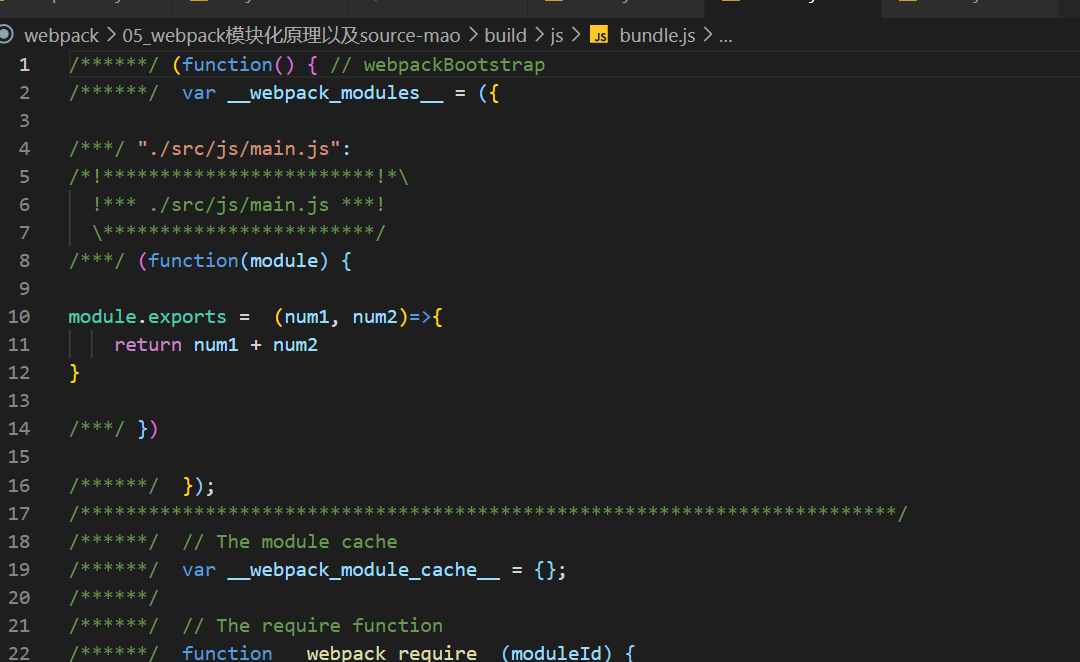The image size is (1080, 662).
Task: Click the closing brace on line 12
Action: coord(74,373)
